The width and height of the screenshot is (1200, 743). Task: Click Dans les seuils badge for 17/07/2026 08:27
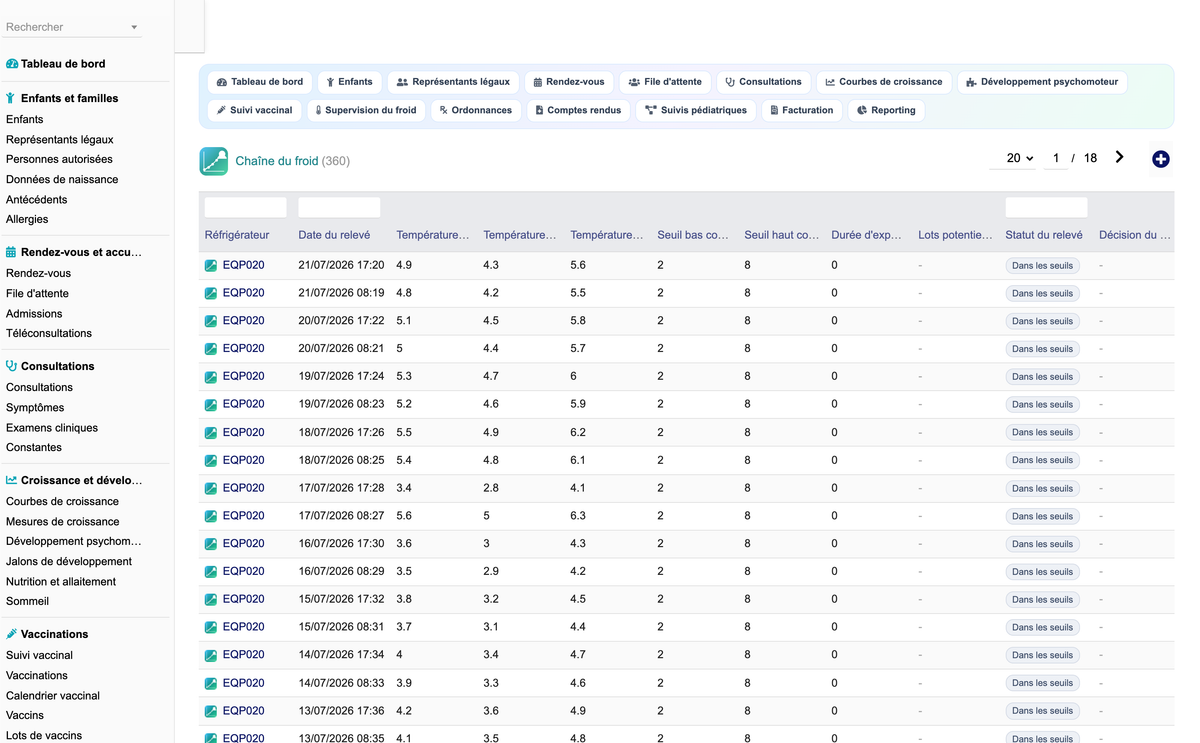point(1042,517)
